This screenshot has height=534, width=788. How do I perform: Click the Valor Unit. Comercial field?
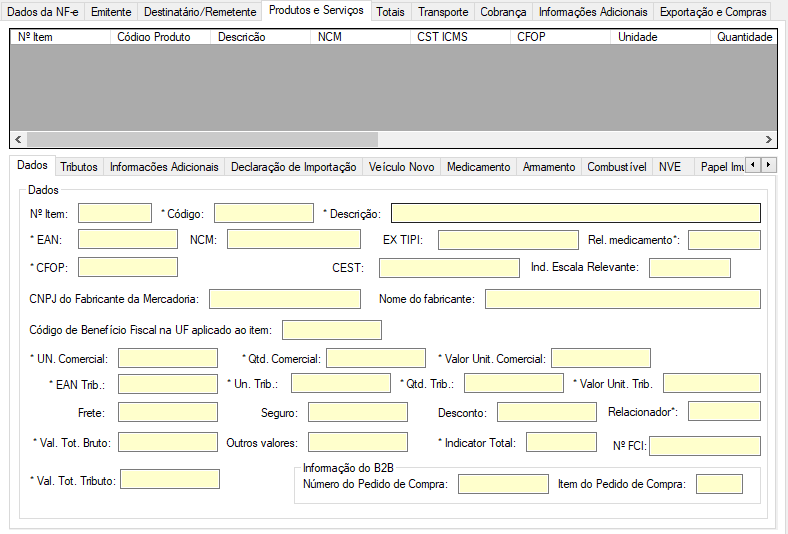601,358
